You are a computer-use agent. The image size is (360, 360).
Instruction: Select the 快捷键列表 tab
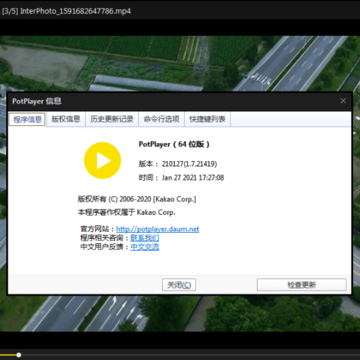(x=207, y=119)
